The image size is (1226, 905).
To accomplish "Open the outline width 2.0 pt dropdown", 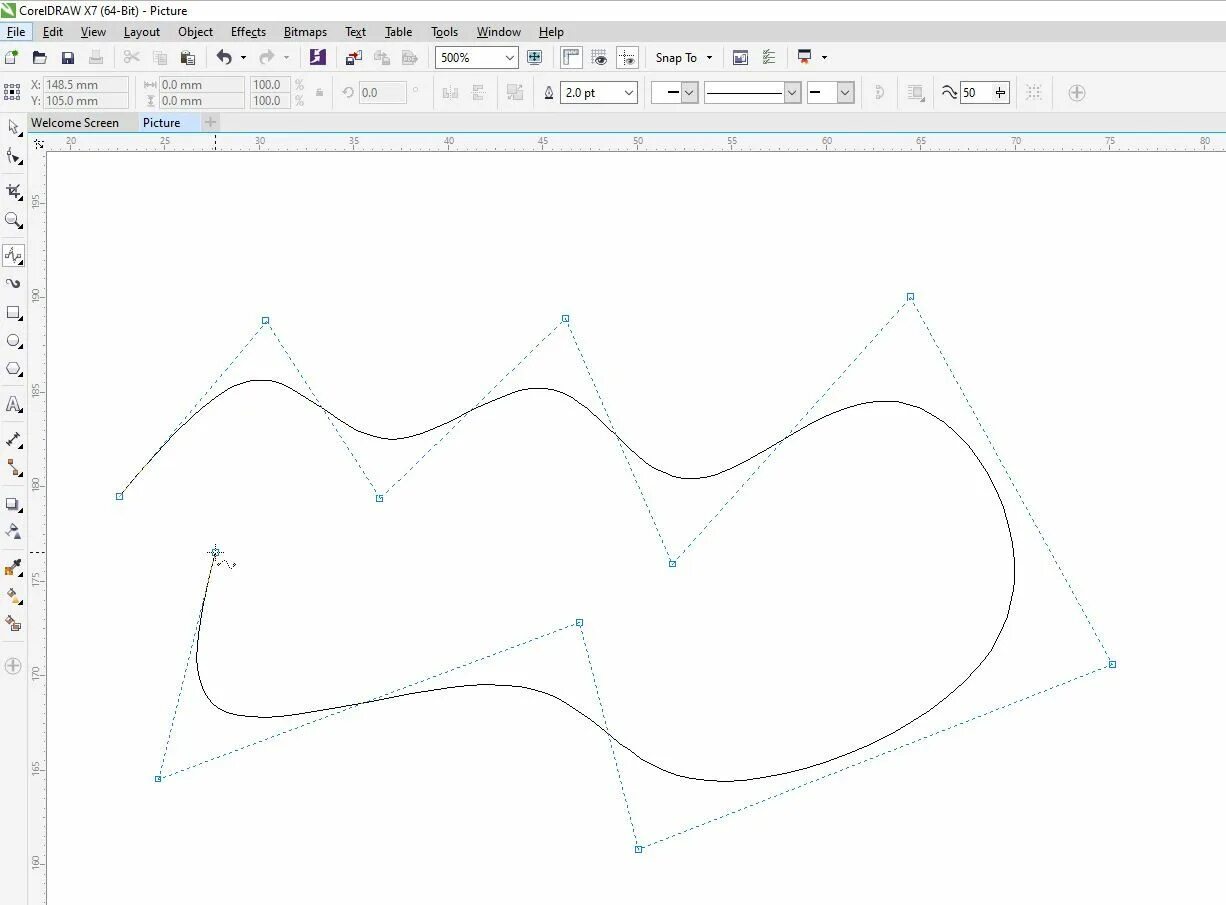I will click(x=629, y=92).
